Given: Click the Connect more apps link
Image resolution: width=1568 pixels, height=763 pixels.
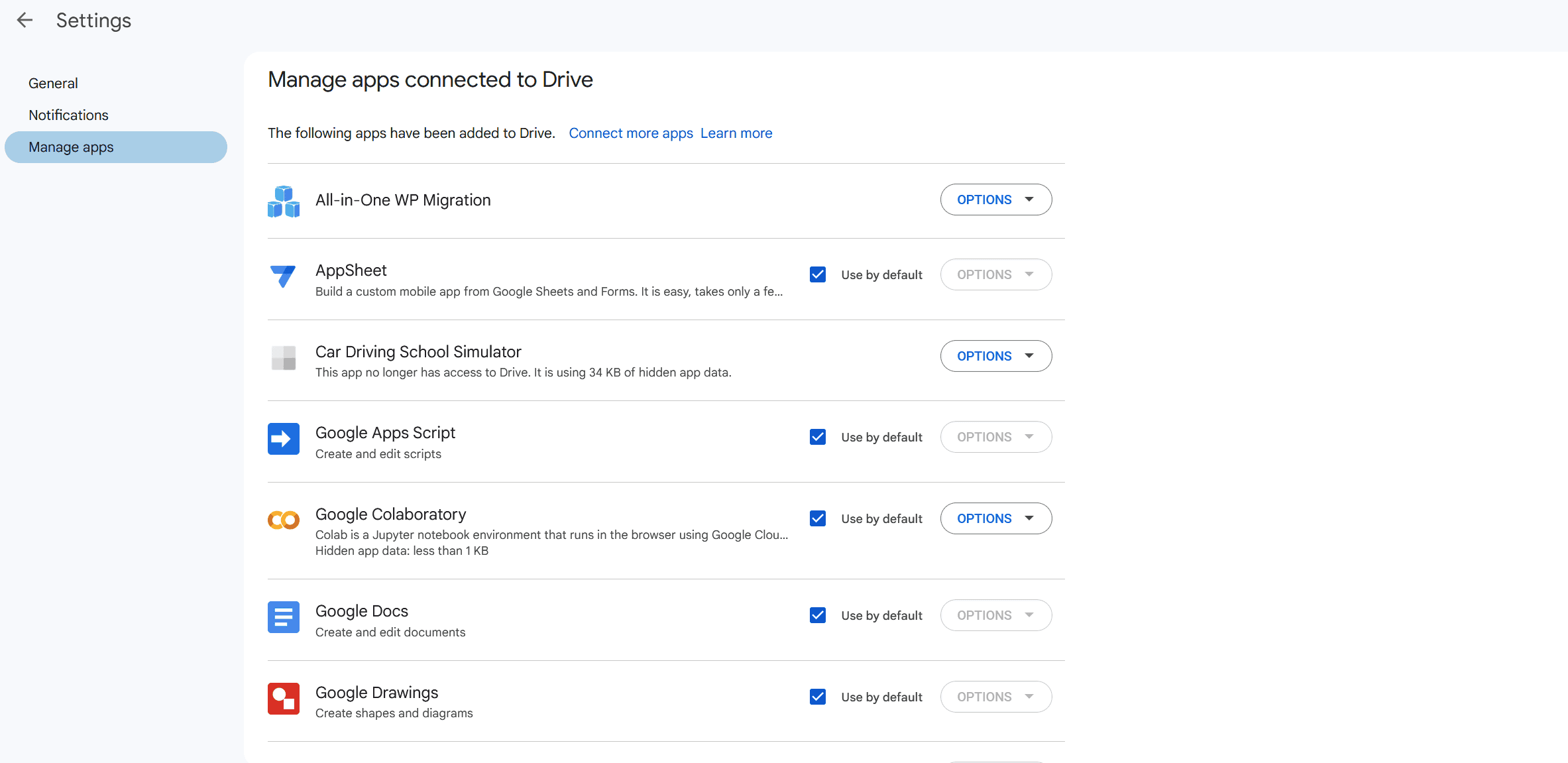Looking at the screenshot, I should [631, 133].
